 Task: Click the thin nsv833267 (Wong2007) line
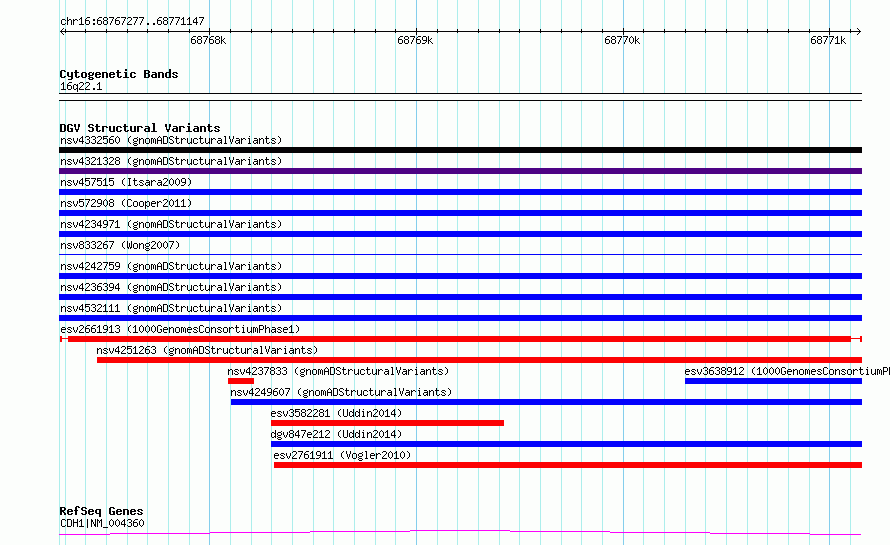460,254
